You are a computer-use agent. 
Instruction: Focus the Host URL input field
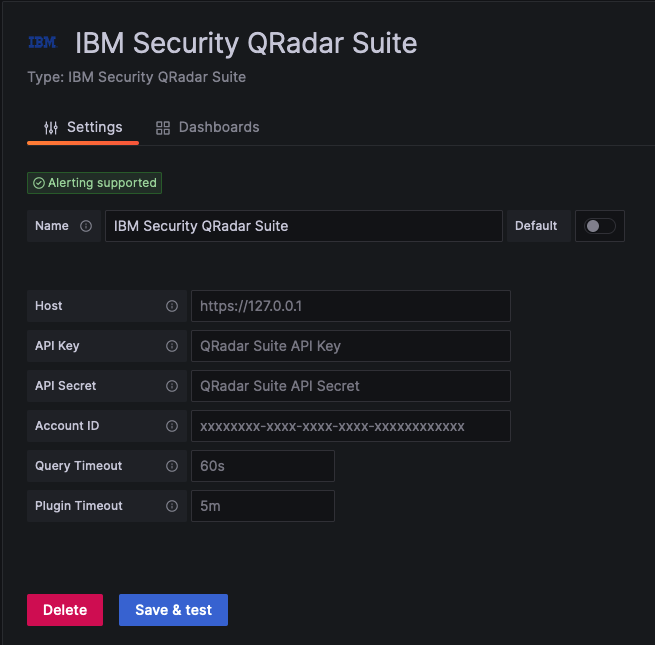pyautogui.click(x=351, y=306)
